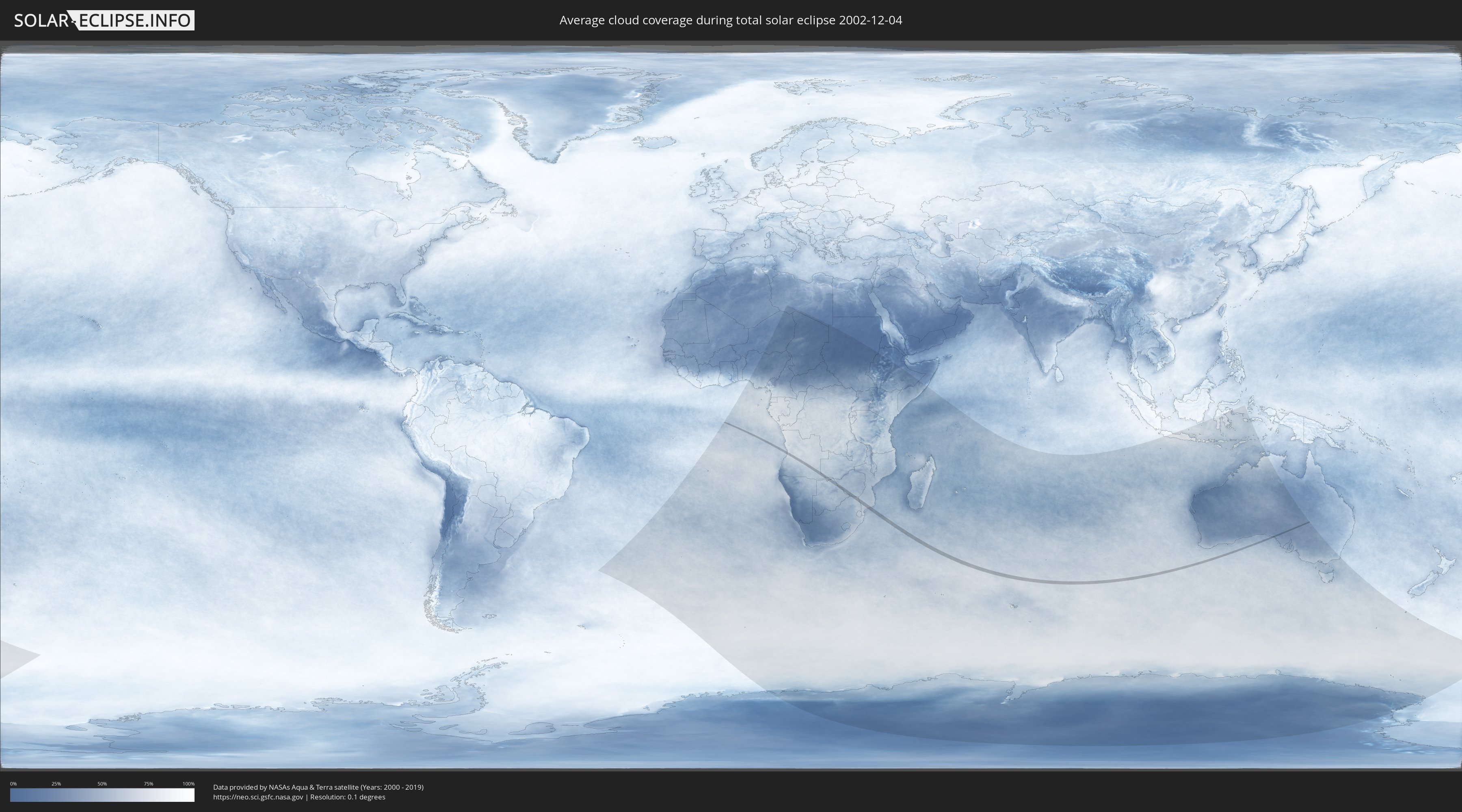Click the title 'Average cloud coverage during total solar eclipse 2002-12-04'
The width and height of the screenshot is (1462, 812).
pyautogui.click(x=731, y=20)
